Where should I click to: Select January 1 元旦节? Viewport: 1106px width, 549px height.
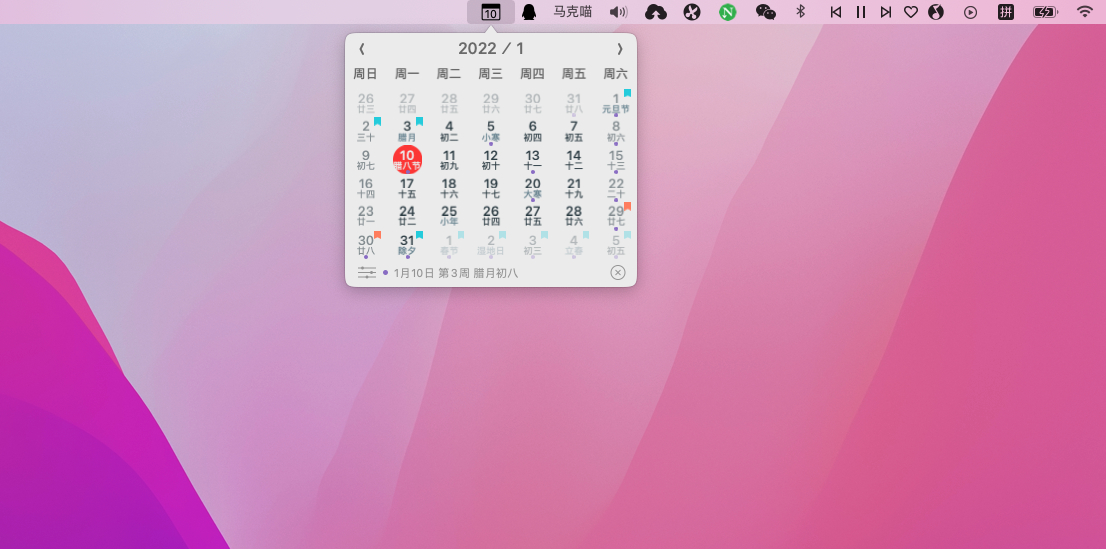(x=616, y=103)
